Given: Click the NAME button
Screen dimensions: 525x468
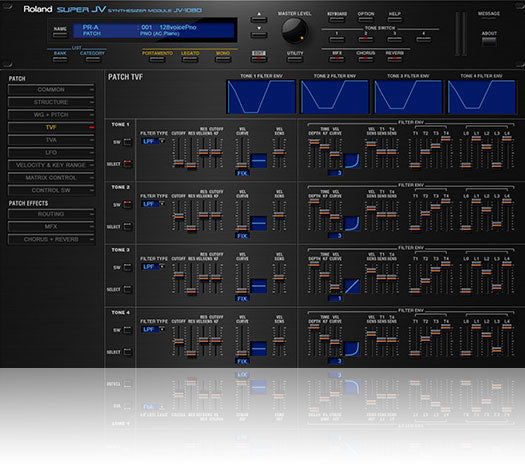Looking at the screenshot, I should click(x=60, y=35).
